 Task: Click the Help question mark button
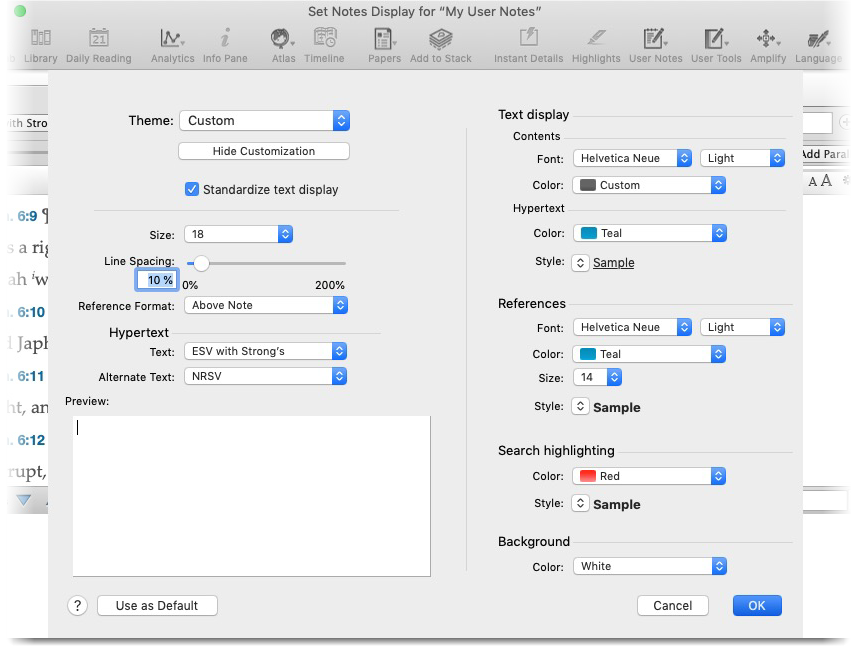click(x=78, y=605)
